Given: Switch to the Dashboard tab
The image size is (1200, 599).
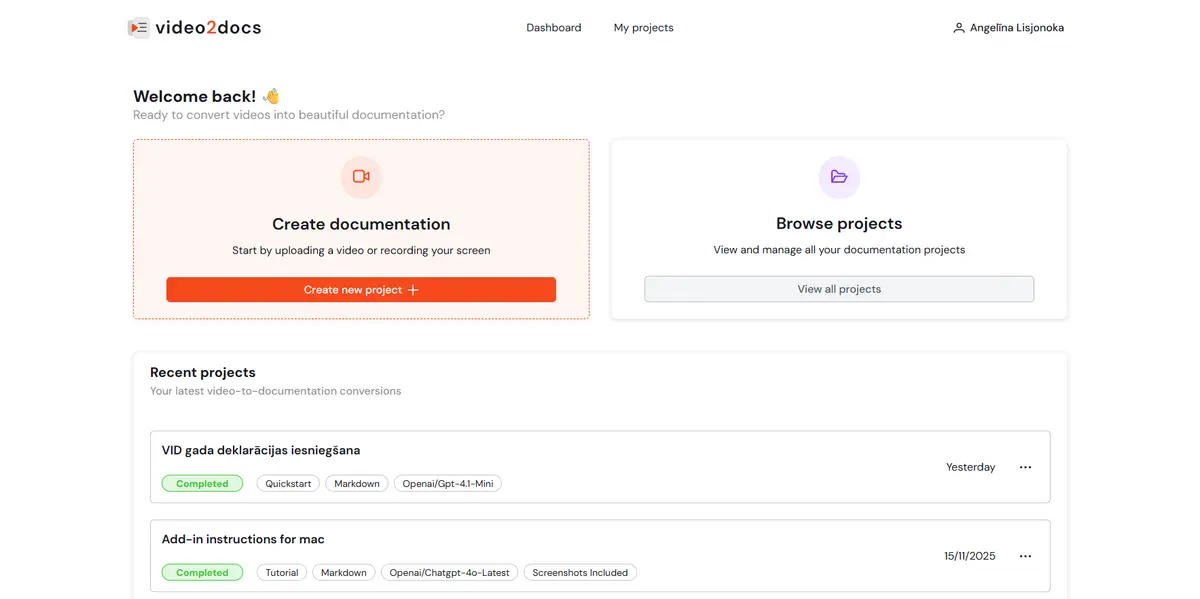Looking at the screenshot, I should pyautogui.click(x=553, y=27).
